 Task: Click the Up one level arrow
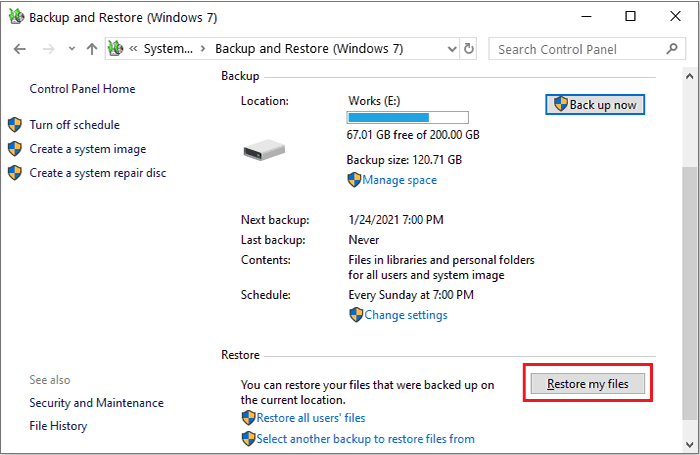click(x=92, y=49)
